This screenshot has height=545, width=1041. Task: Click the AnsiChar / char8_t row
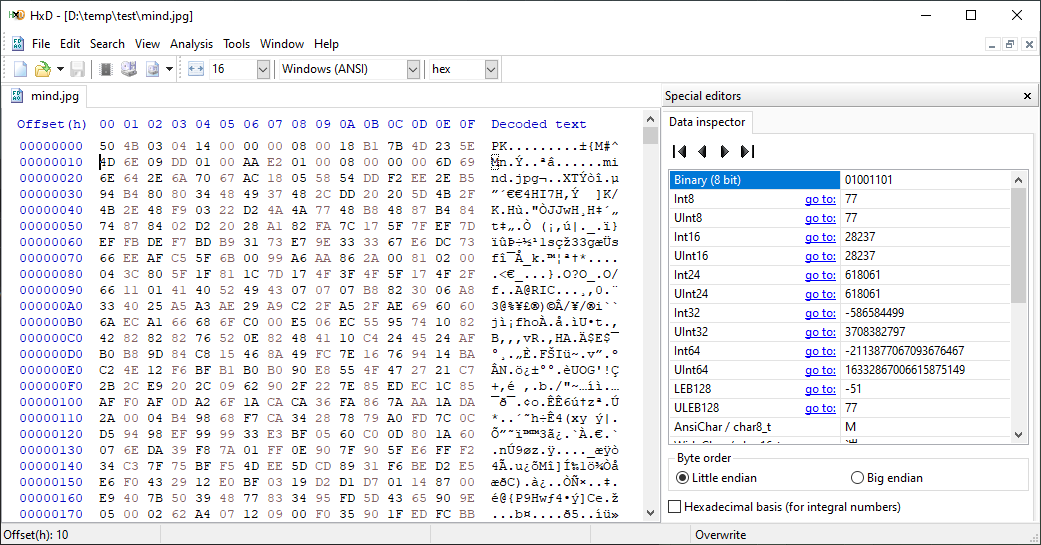pyautogui.click(x=840, y=427)
